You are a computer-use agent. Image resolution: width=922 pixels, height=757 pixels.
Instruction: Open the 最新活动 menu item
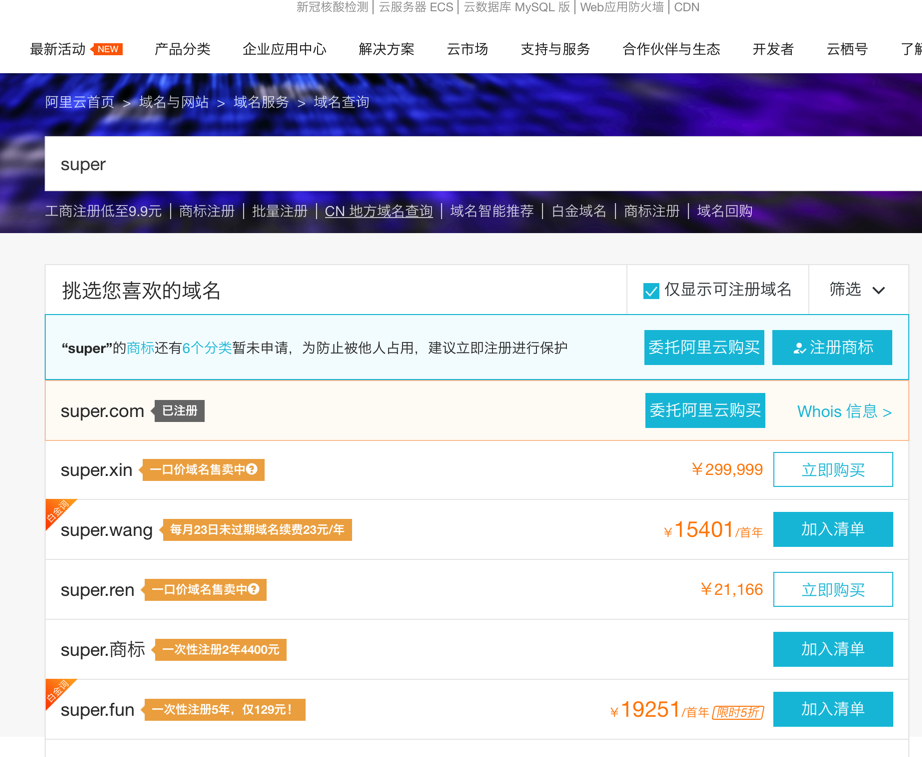tap(58, 49)
